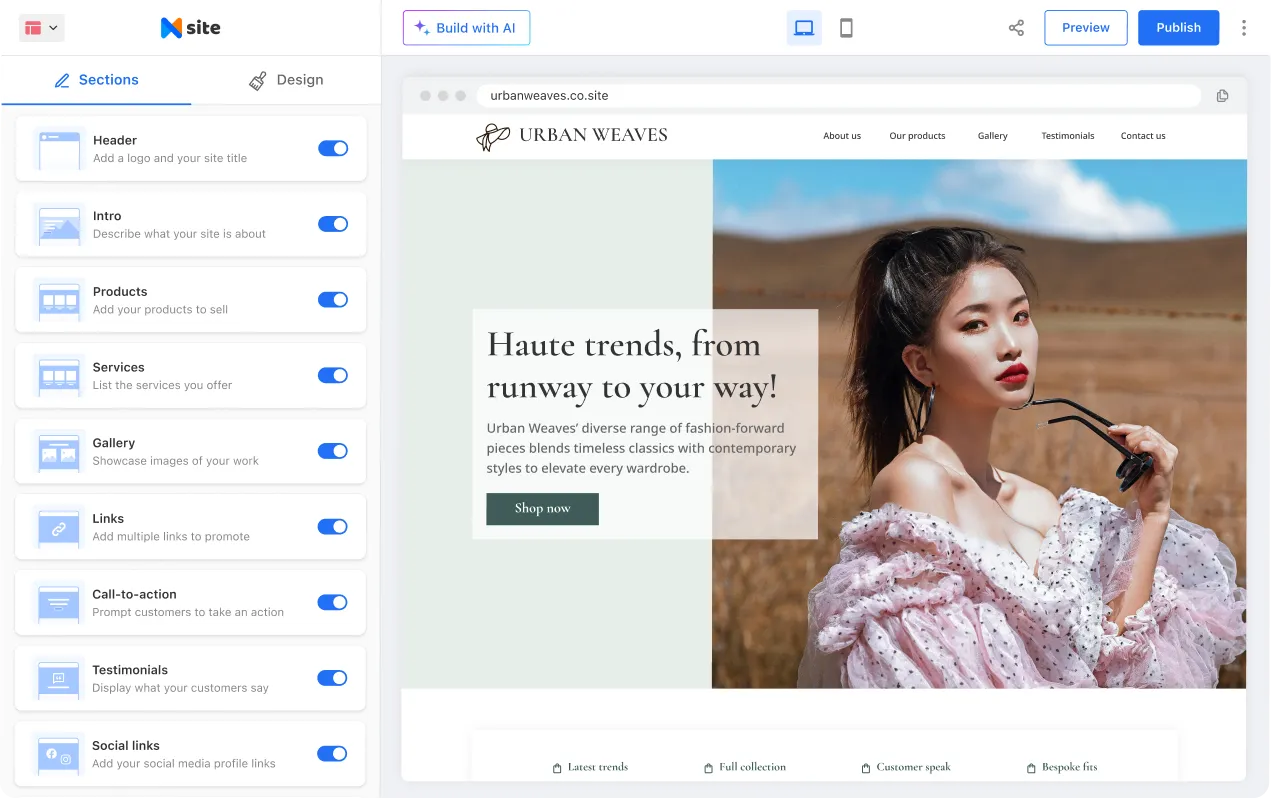
Task: Disable the Call-to-action section toggle
Action: coord(333,602)
